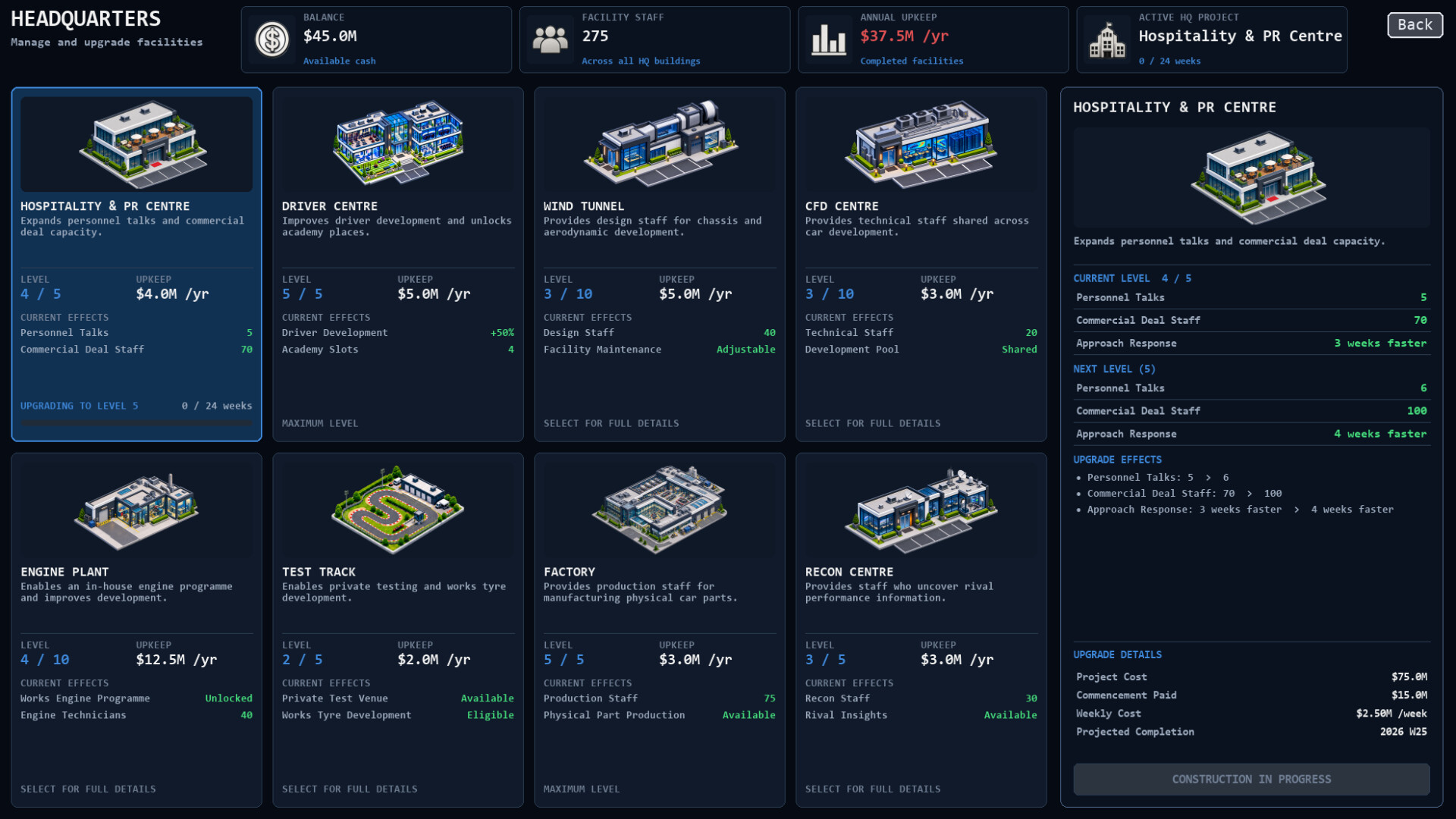Select the Hospitality & PR Centre building image
The image size is (1456, 819).
click(x=136, y=144)
